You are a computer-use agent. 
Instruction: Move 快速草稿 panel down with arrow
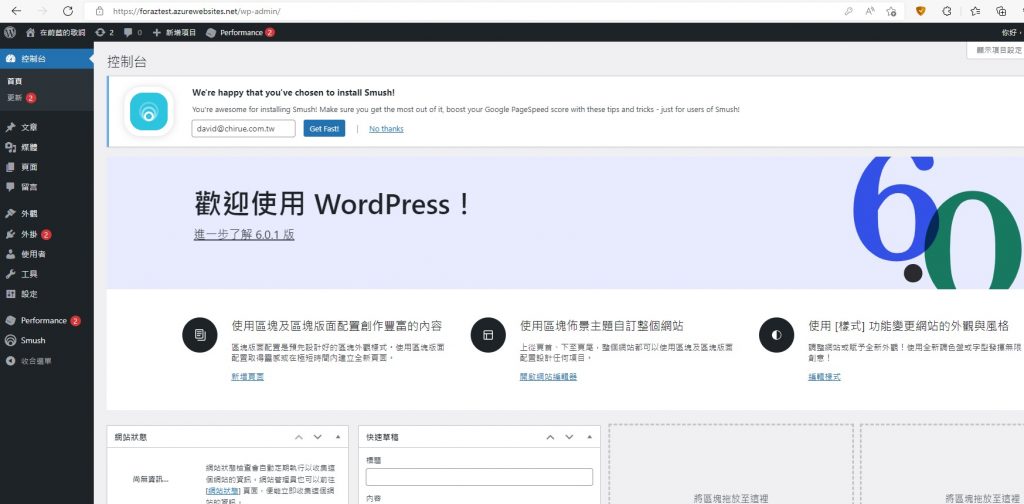pos(569,437)
